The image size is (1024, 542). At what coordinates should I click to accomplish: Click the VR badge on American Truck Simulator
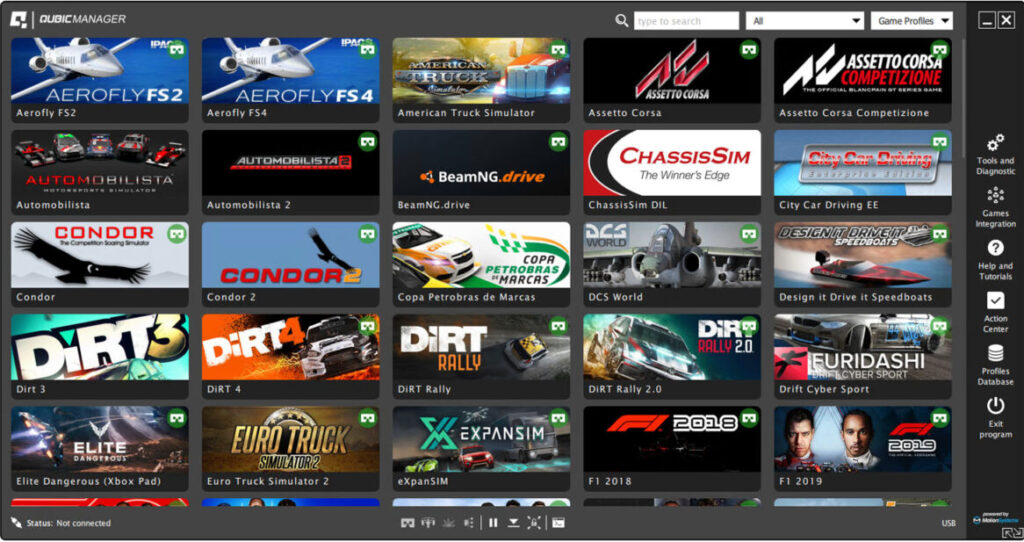tap(558, 50)
